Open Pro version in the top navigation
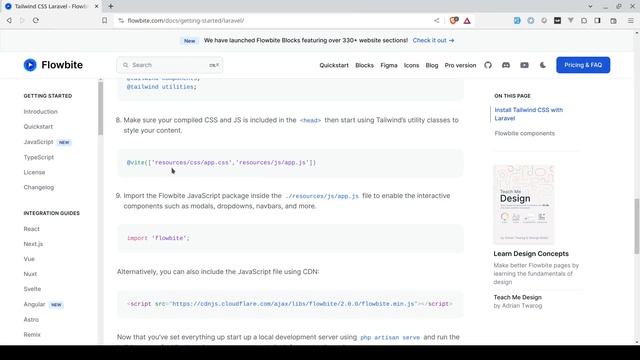This screenshot has height=360, width=640. click(460, 65)
